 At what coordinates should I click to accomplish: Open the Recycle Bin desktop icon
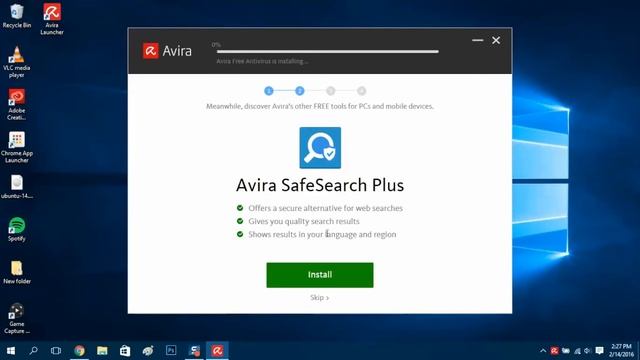click(16, 16)
